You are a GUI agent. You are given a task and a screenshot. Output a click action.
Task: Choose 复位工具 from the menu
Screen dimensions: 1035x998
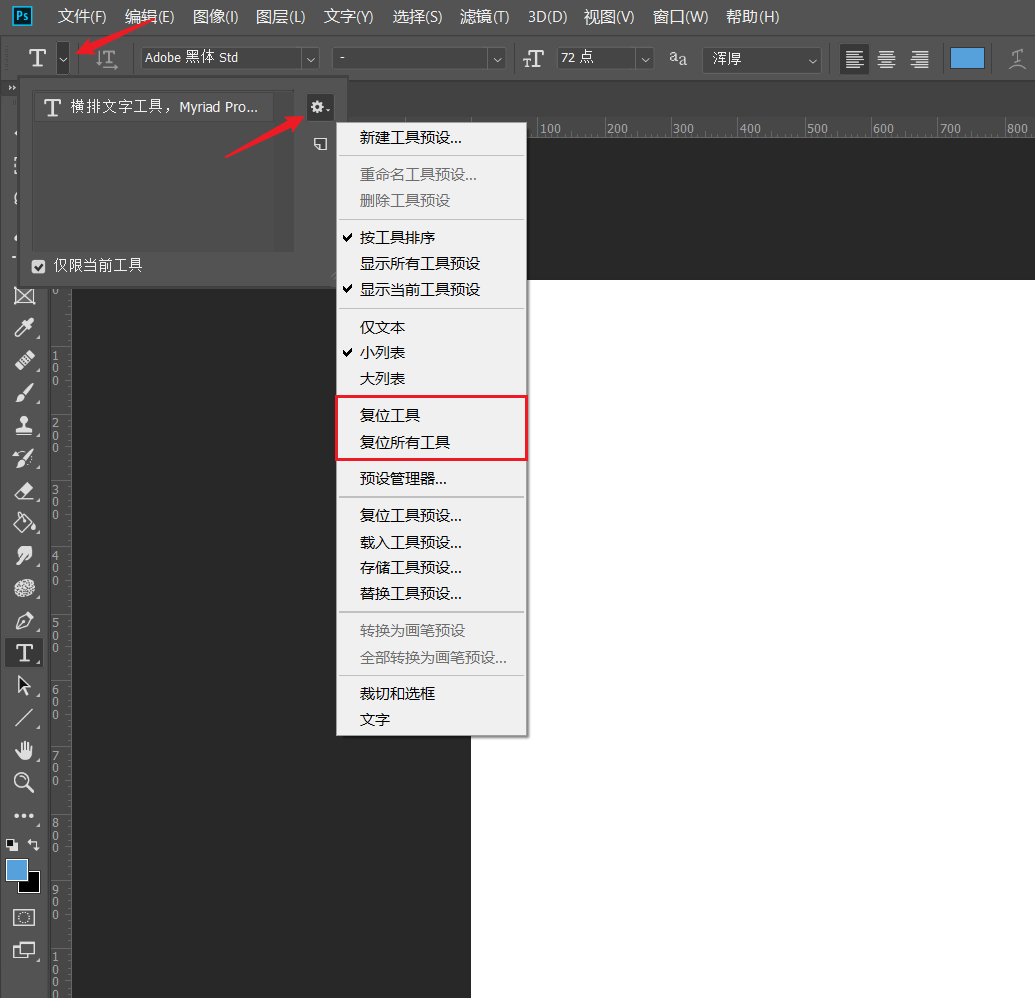(390, 415)
